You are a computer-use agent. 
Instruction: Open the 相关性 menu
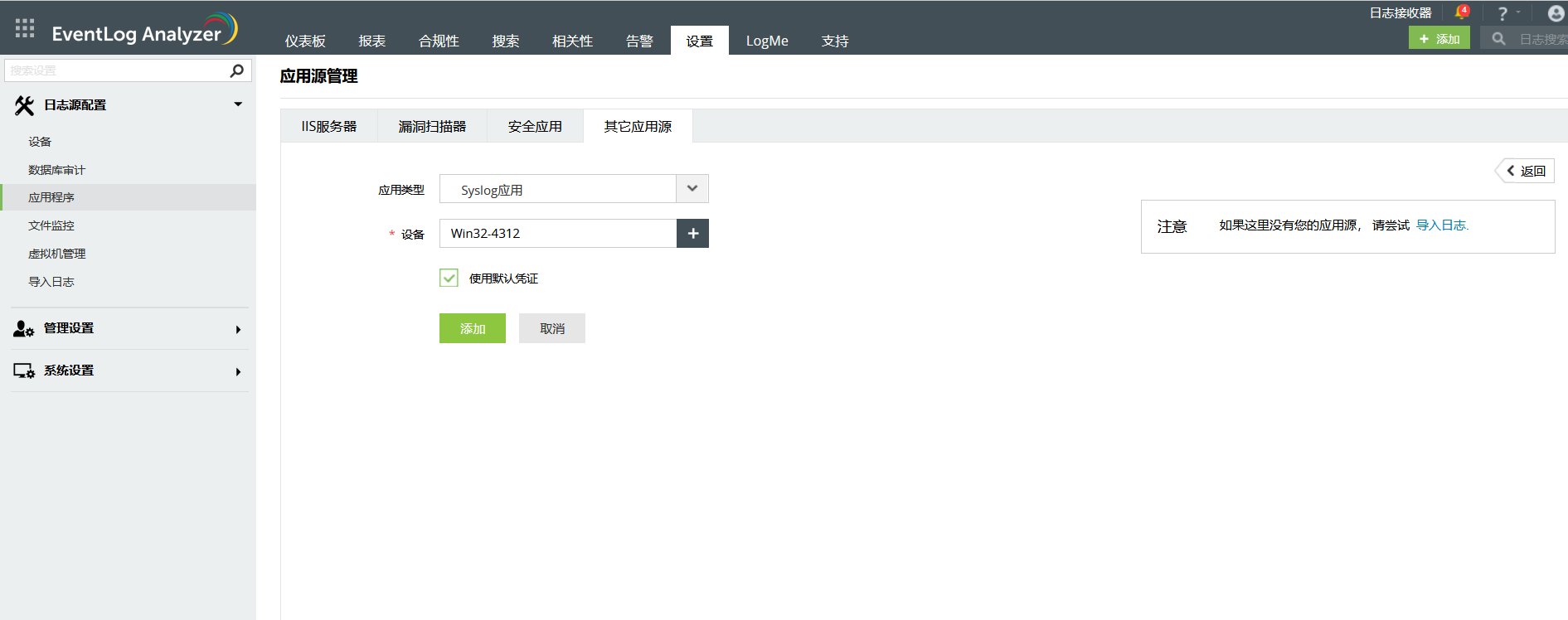(x=572, y=41)
